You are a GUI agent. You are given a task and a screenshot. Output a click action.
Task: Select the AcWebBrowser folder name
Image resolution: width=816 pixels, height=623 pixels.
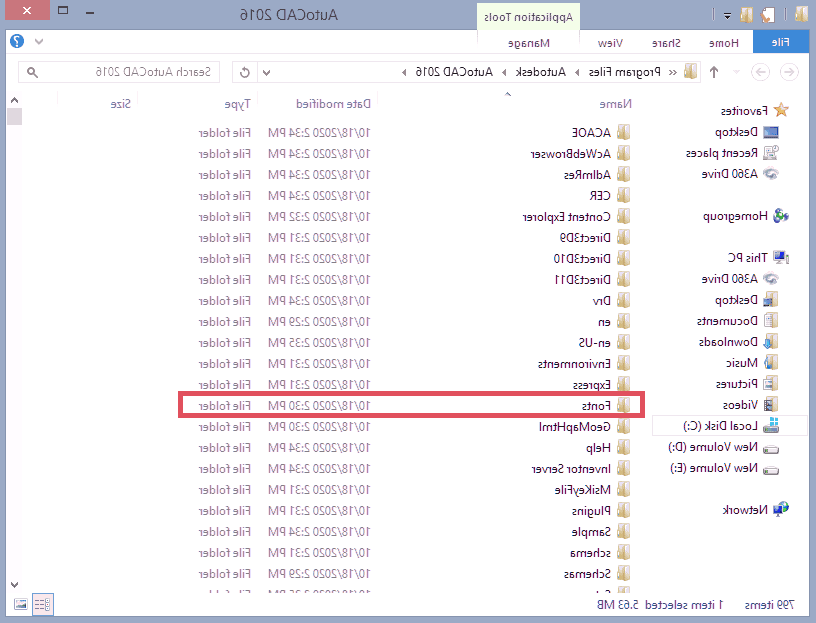click(x=570, y=154)
